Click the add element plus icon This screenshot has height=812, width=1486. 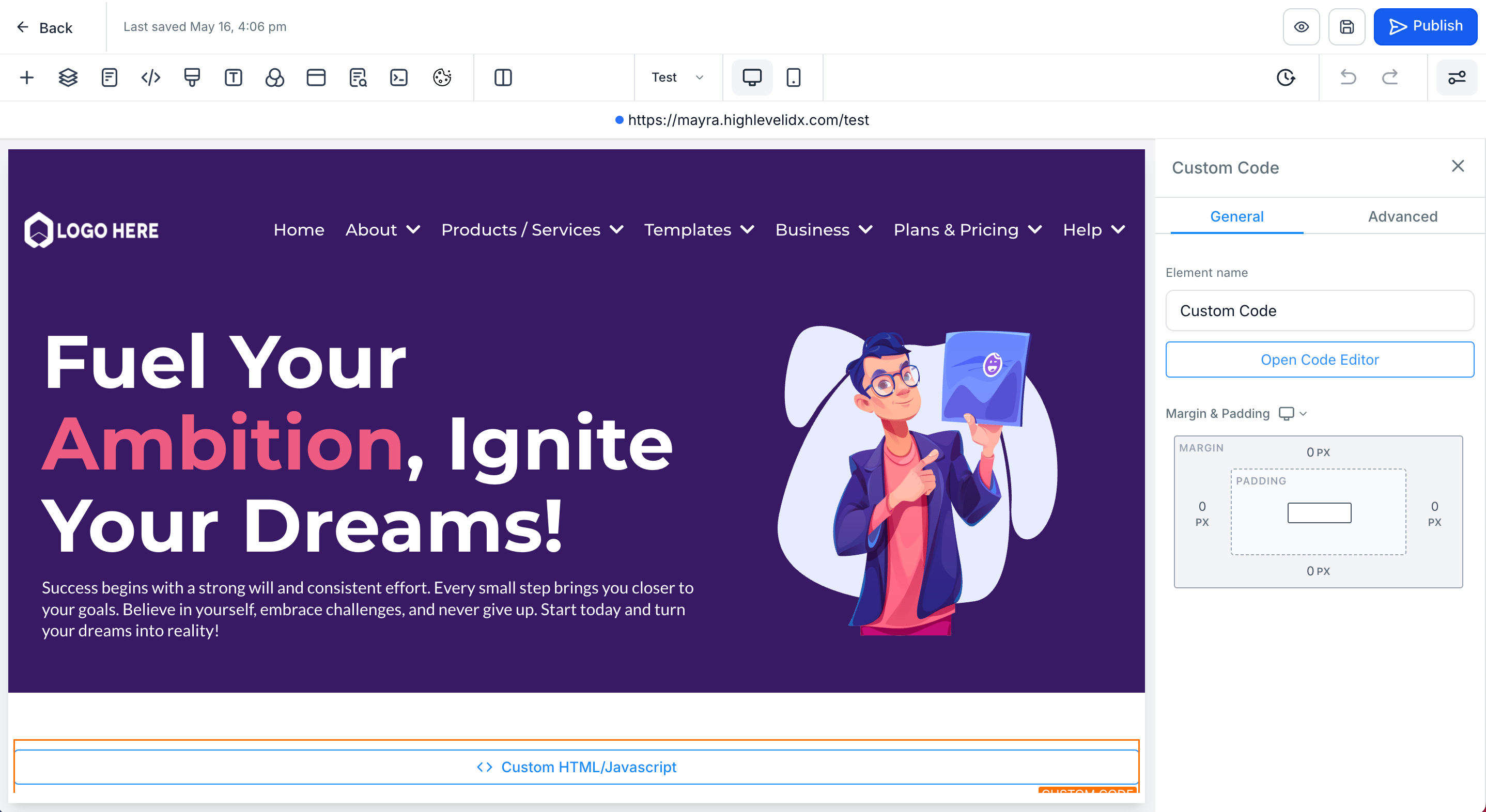pos(26,77)
